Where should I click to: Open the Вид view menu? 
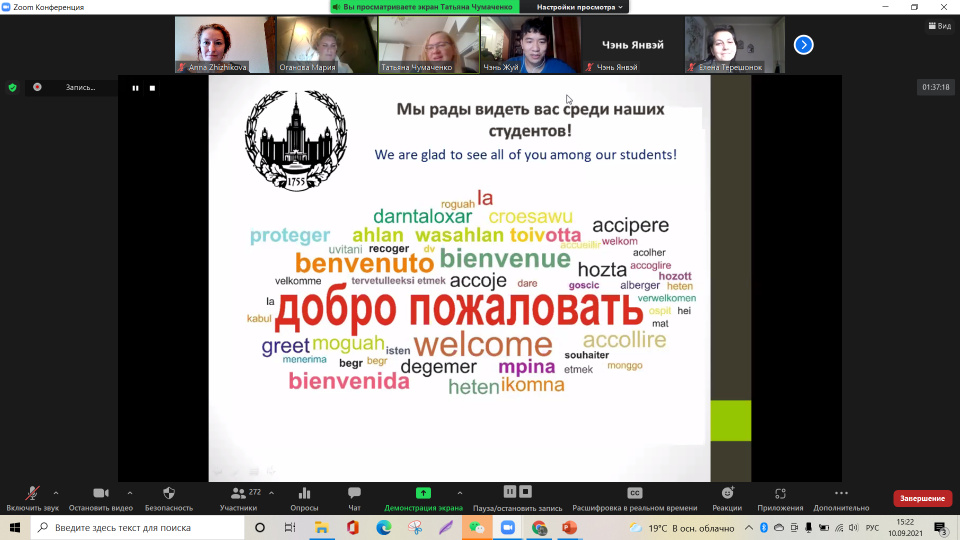(937, 26)
